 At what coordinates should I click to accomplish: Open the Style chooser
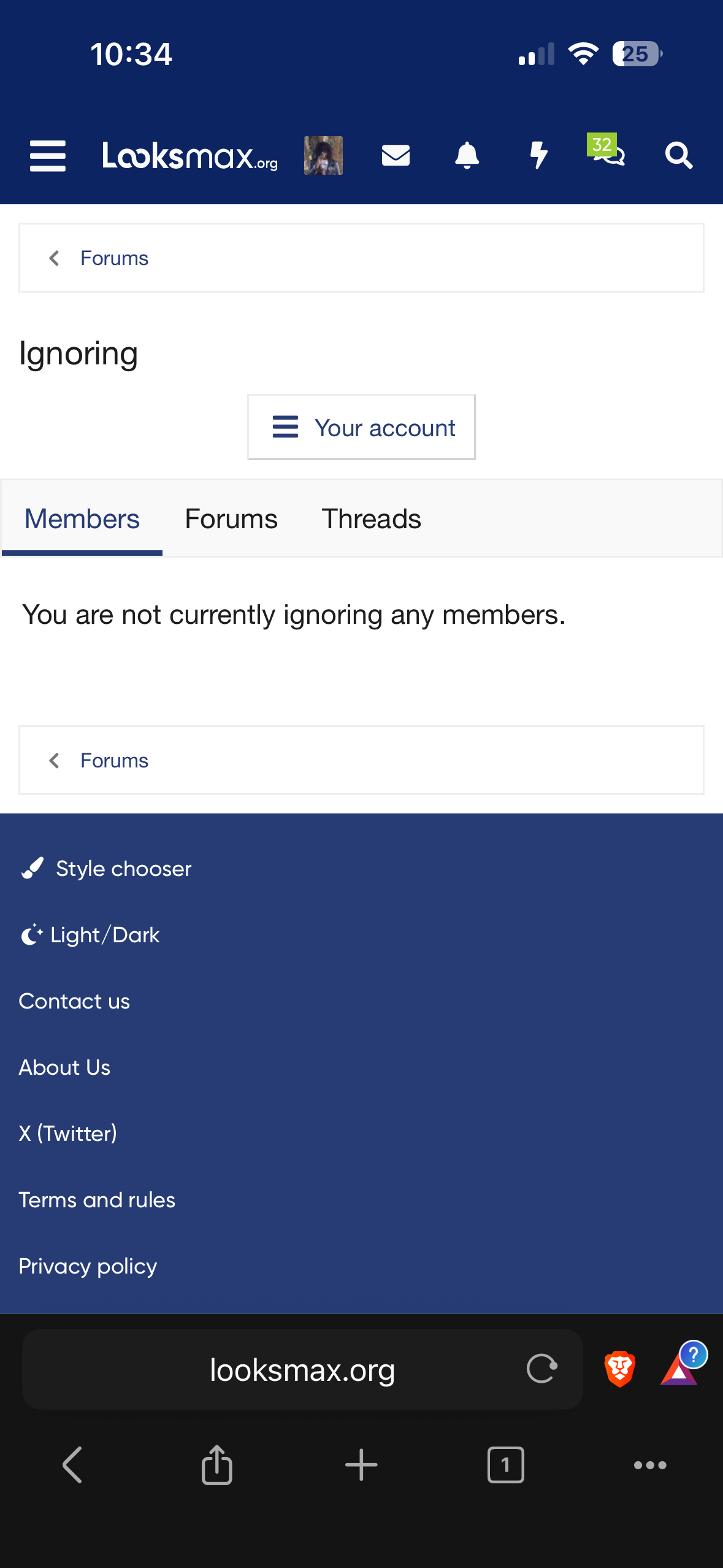(106, 869)
